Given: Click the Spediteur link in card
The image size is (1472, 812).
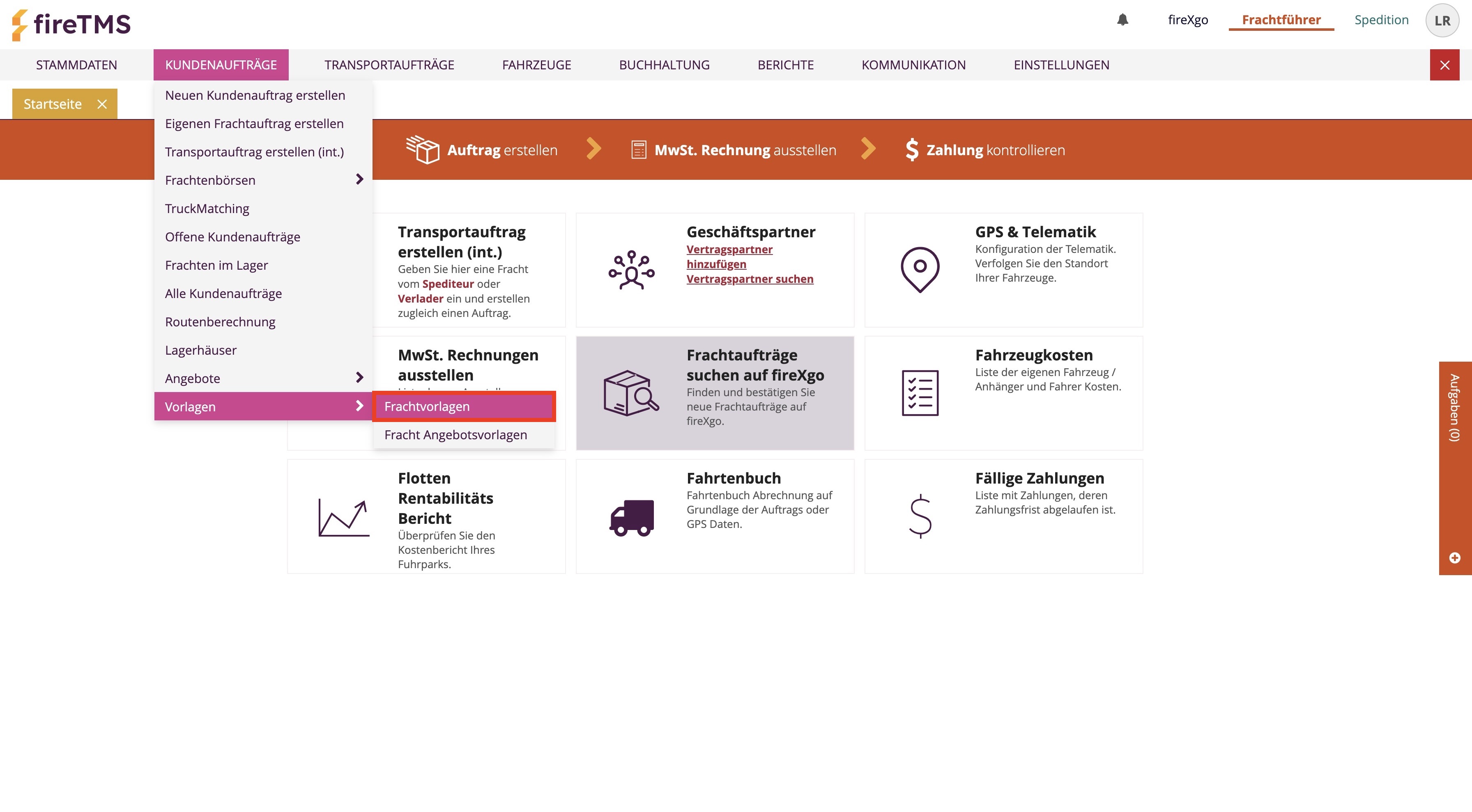Looking at the screenshot, I should (x=448, y=284).
